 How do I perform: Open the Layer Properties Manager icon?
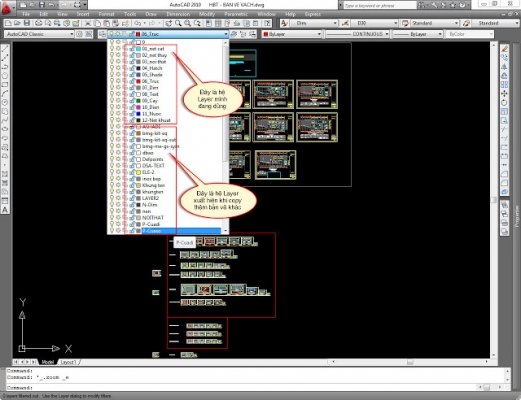click(x=102, y=34)
